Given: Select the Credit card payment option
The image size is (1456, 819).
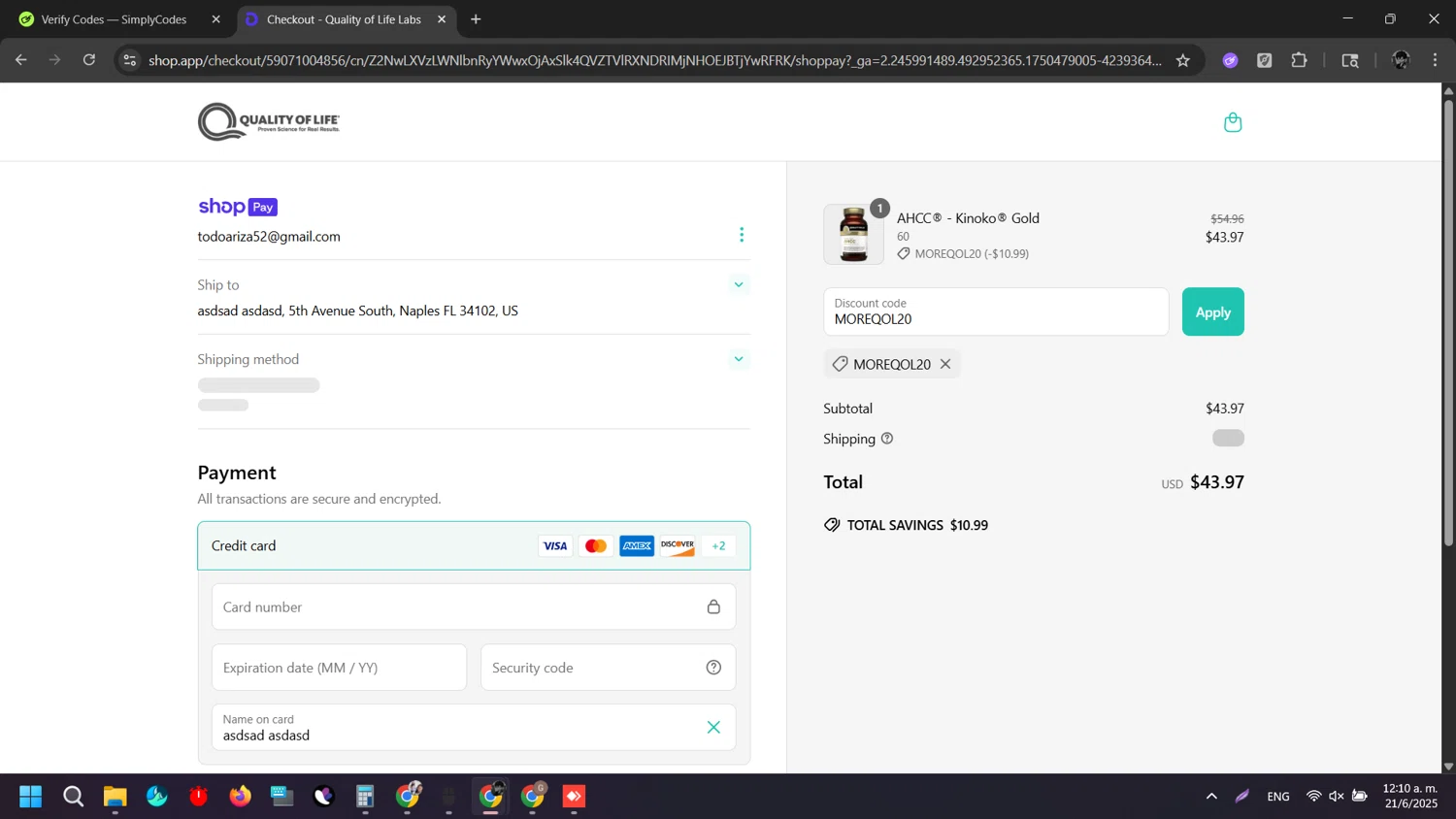Looking at the screenshot, I should pos(474,545).
